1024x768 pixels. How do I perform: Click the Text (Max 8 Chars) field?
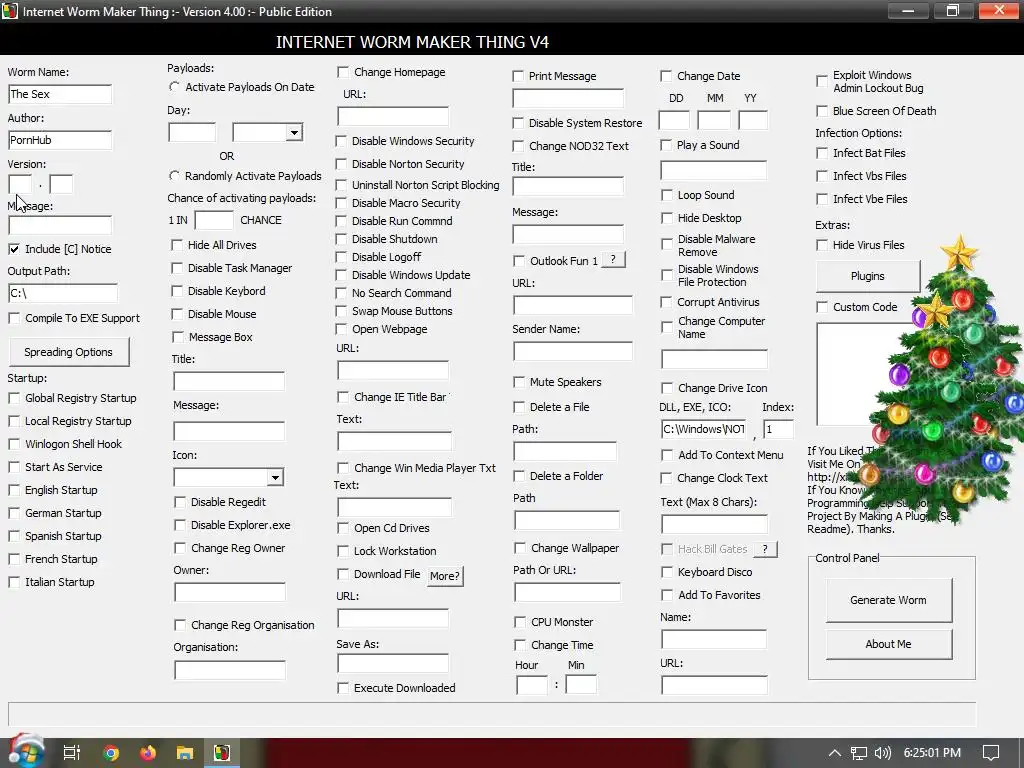[714, 524]
